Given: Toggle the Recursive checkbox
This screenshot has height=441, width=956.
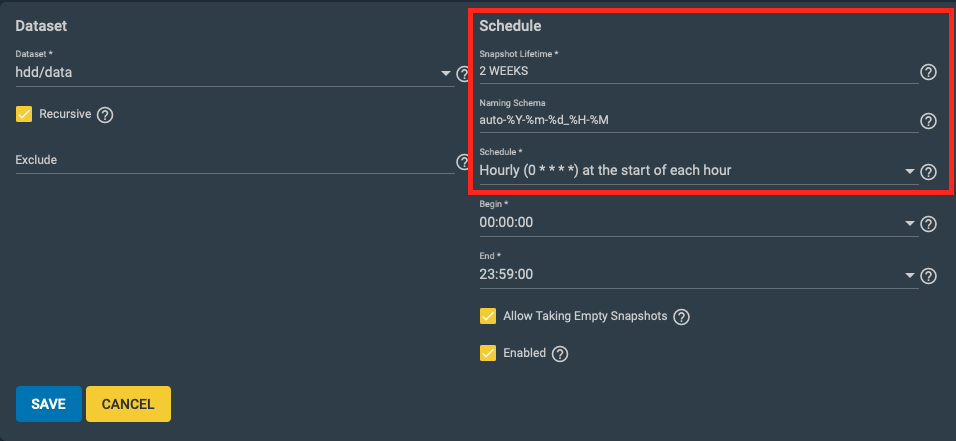Looking at the screenshot, I should (25, 114).
